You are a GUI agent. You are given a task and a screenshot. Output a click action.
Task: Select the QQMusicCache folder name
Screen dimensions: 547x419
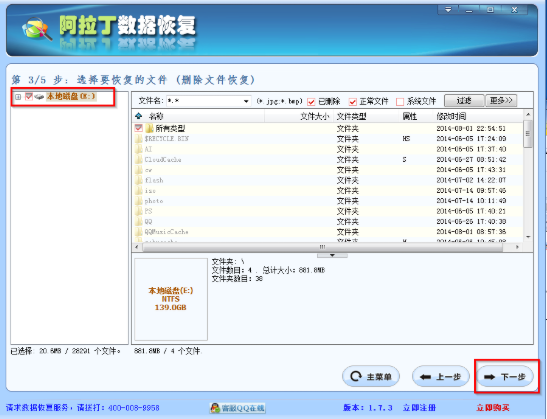tap(166, 232)
